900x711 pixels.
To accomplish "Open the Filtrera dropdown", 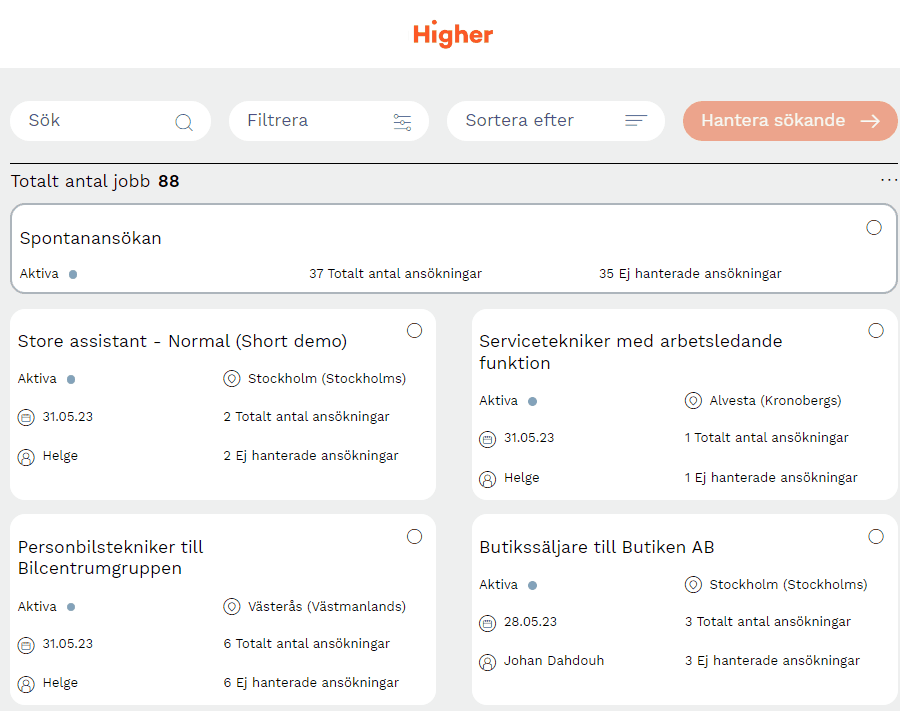I will (329, 121).
